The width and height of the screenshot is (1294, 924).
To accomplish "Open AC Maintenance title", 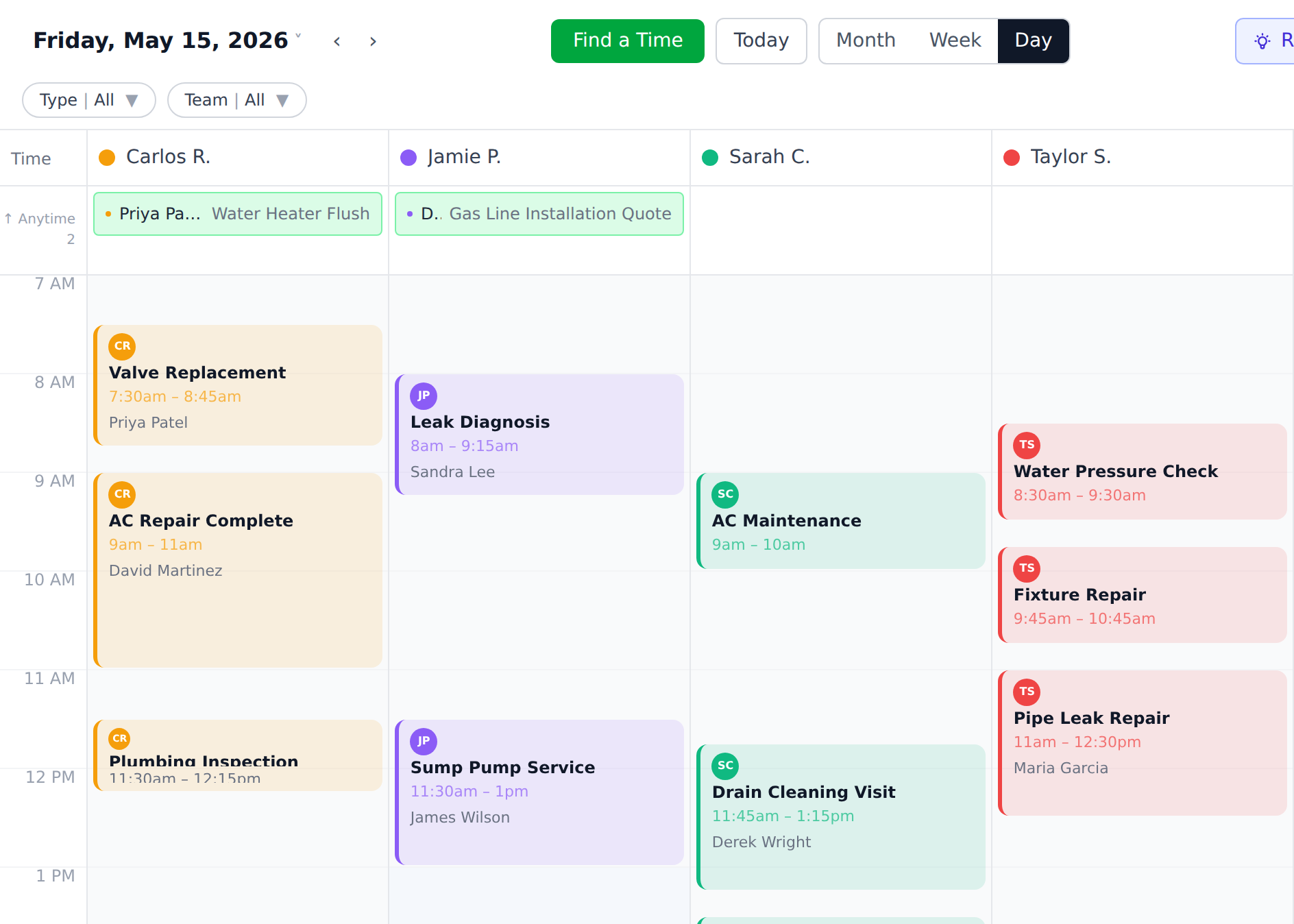I will pyautogui.click(x=786, y=520).
